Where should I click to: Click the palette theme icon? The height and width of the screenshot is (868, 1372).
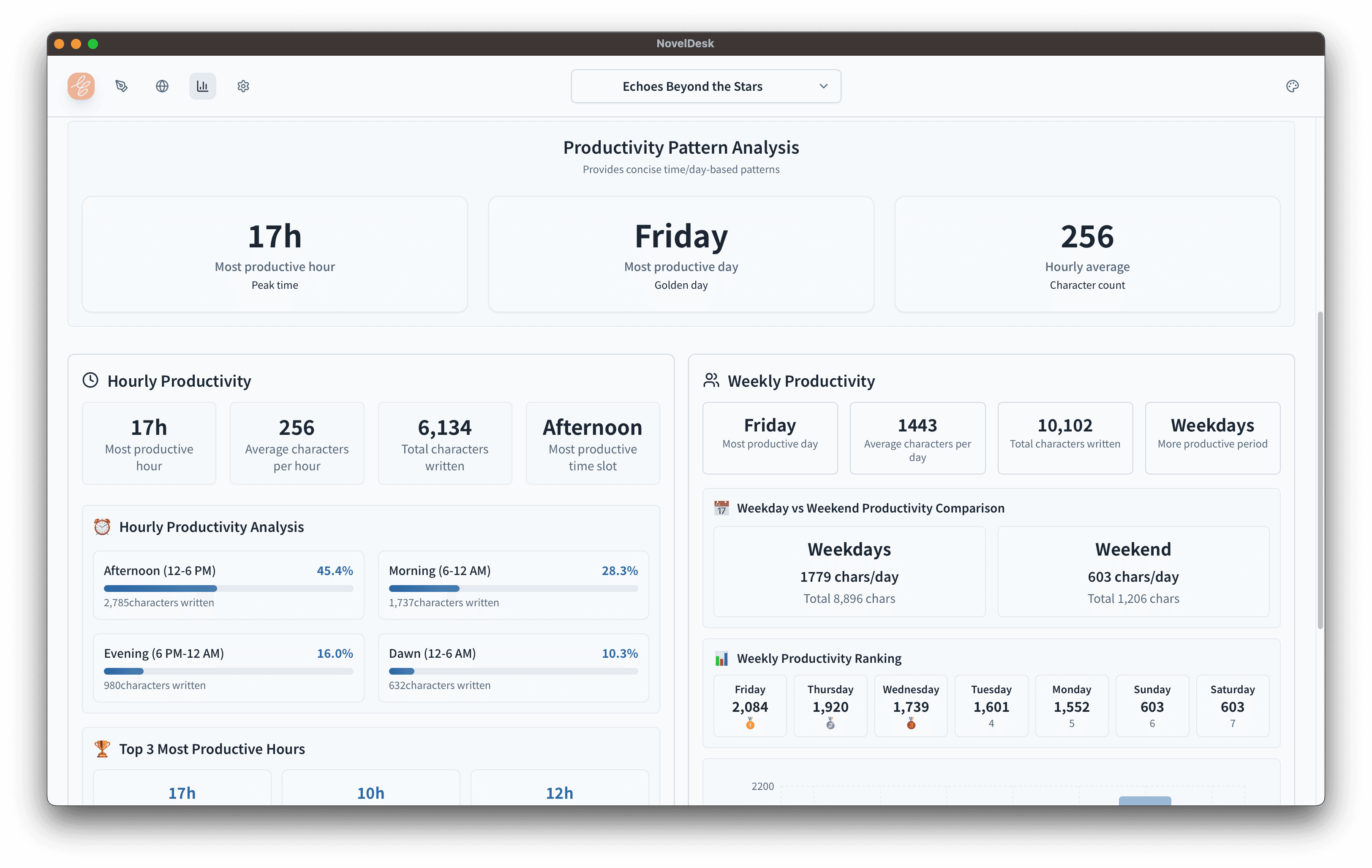click(1292, 86)
